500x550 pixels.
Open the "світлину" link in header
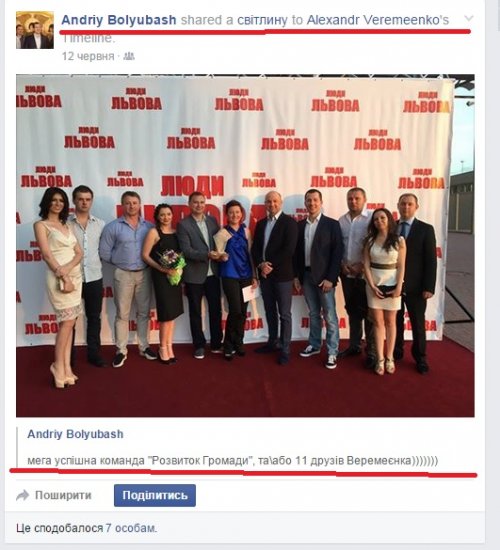(262, 20)
